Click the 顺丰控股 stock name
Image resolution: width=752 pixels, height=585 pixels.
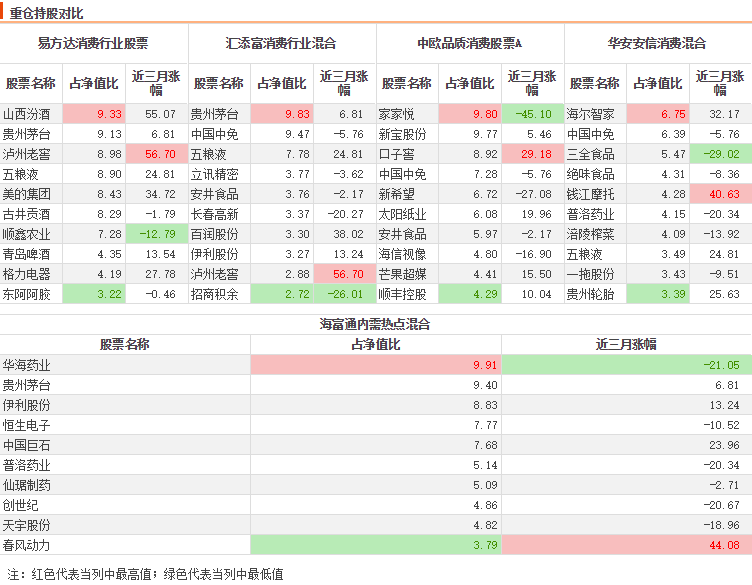[402, 294]
